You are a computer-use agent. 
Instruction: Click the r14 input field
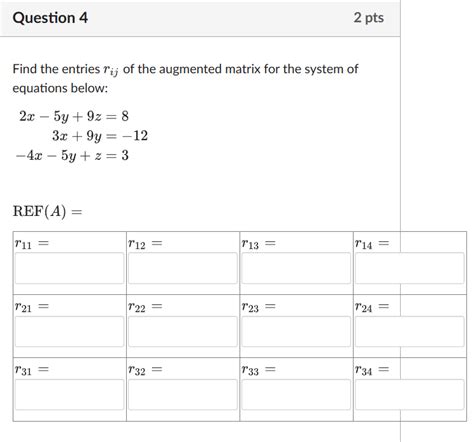point(409,268)
